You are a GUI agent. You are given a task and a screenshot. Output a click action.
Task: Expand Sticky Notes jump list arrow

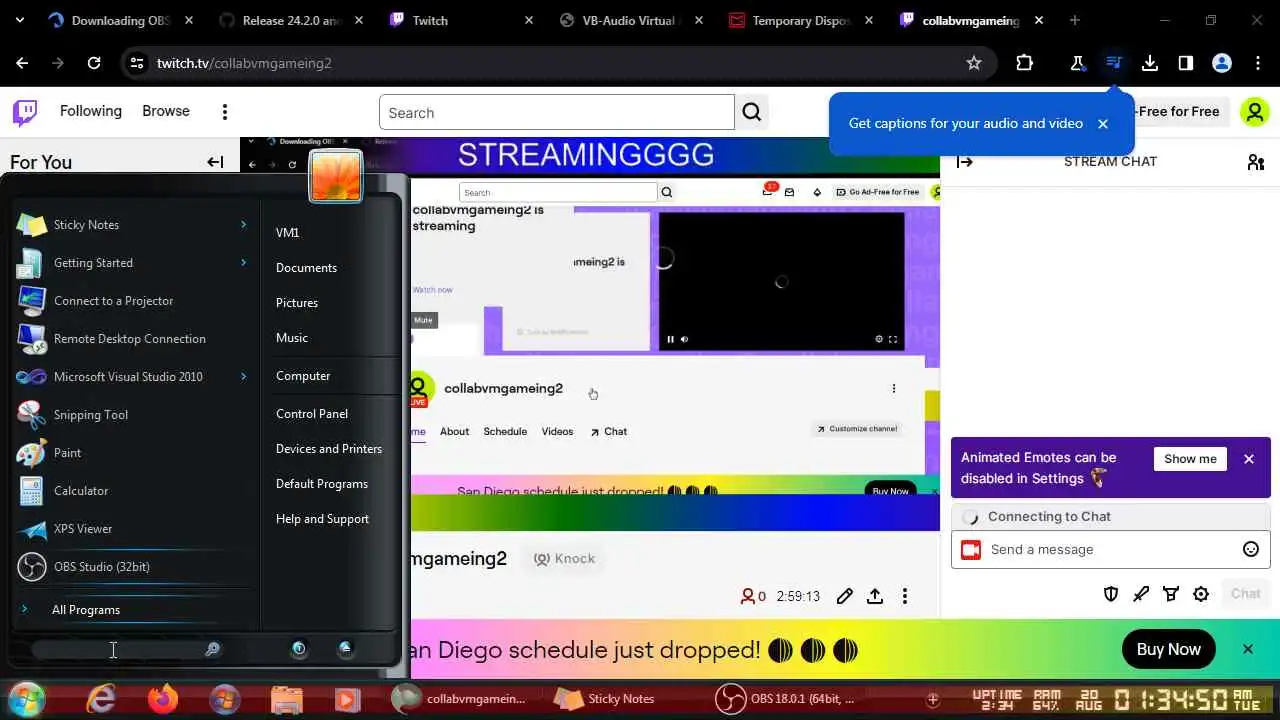(243, 224)
